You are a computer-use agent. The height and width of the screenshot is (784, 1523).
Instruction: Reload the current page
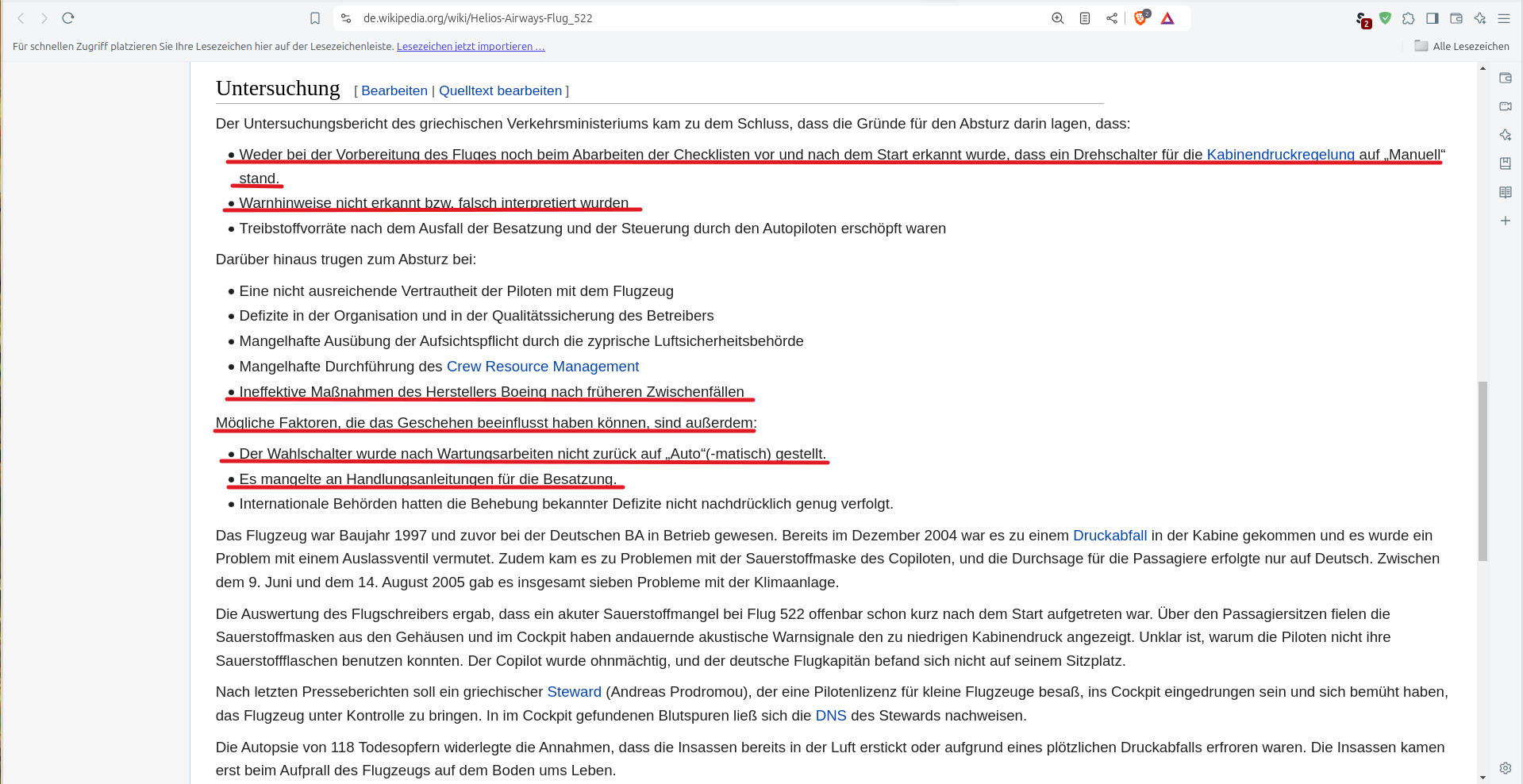[68, 18]
